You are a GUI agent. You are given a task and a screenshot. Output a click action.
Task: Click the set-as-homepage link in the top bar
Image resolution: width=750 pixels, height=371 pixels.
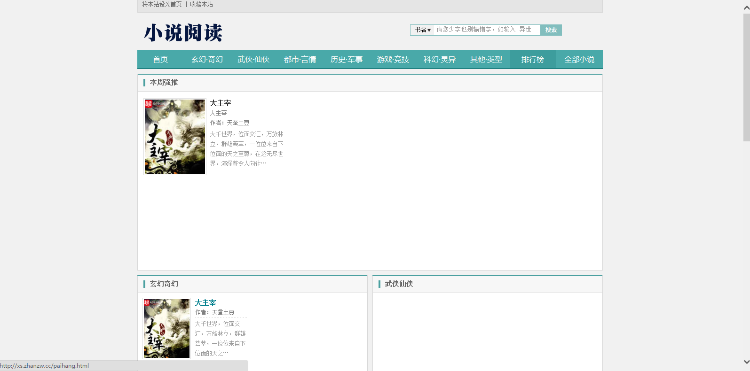162,4
